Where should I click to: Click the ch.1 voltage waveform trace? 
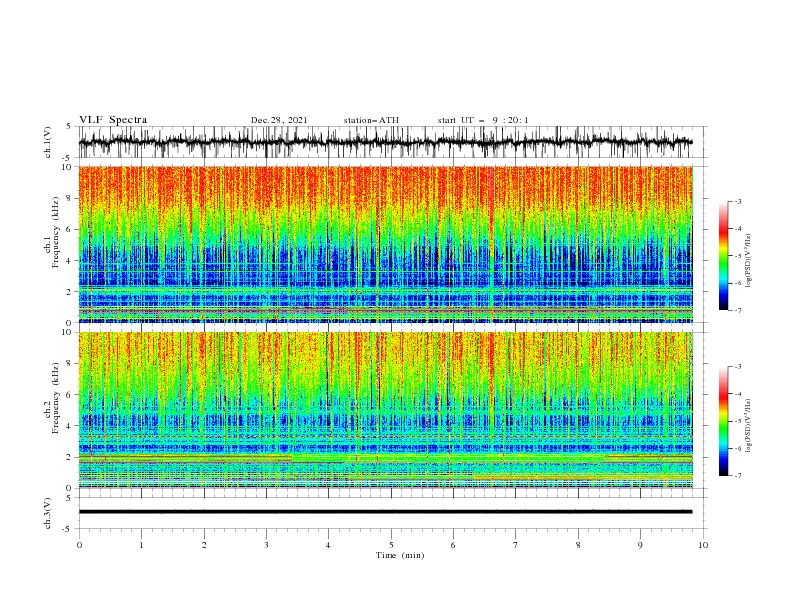coord(385,142)
